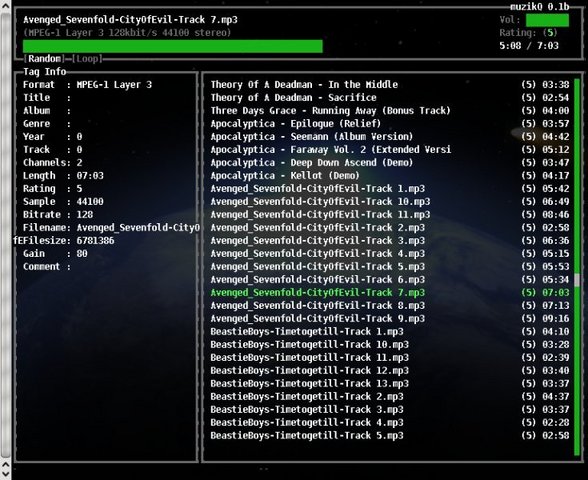Image resolution: width=588 pixels, height=480 pixels.
Task: Click the Bitrate : 128 tag row
Action: click(58, 214)
